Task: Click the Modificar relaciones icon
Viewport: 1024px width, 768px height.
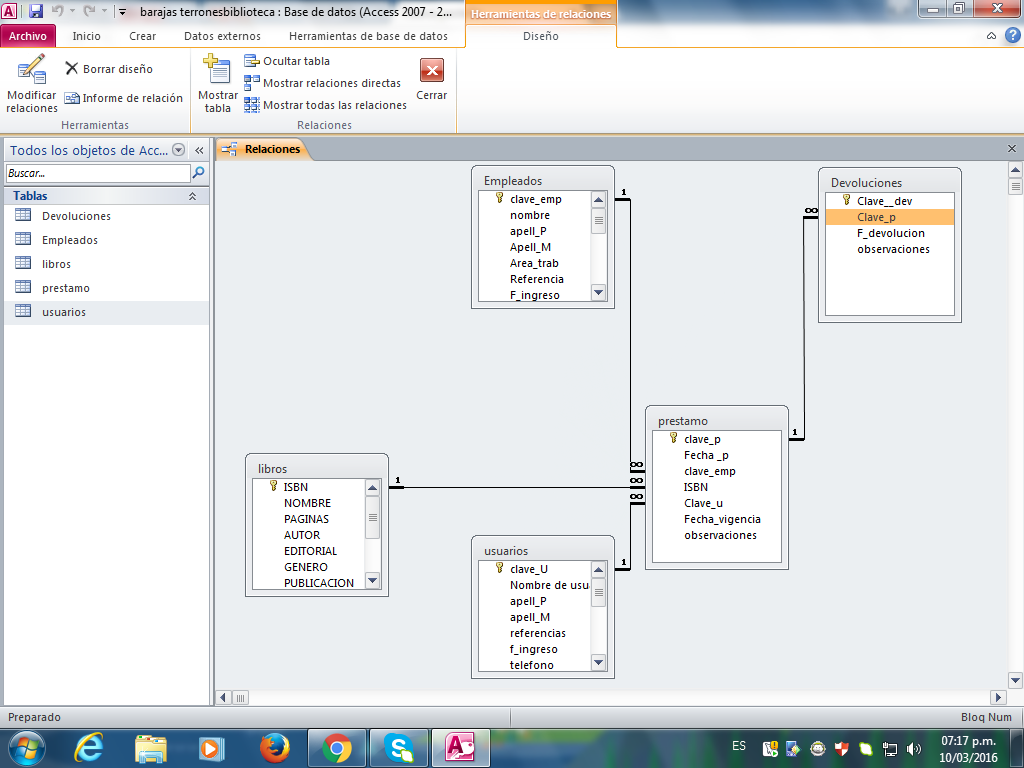Action: (x=31, y=72)
